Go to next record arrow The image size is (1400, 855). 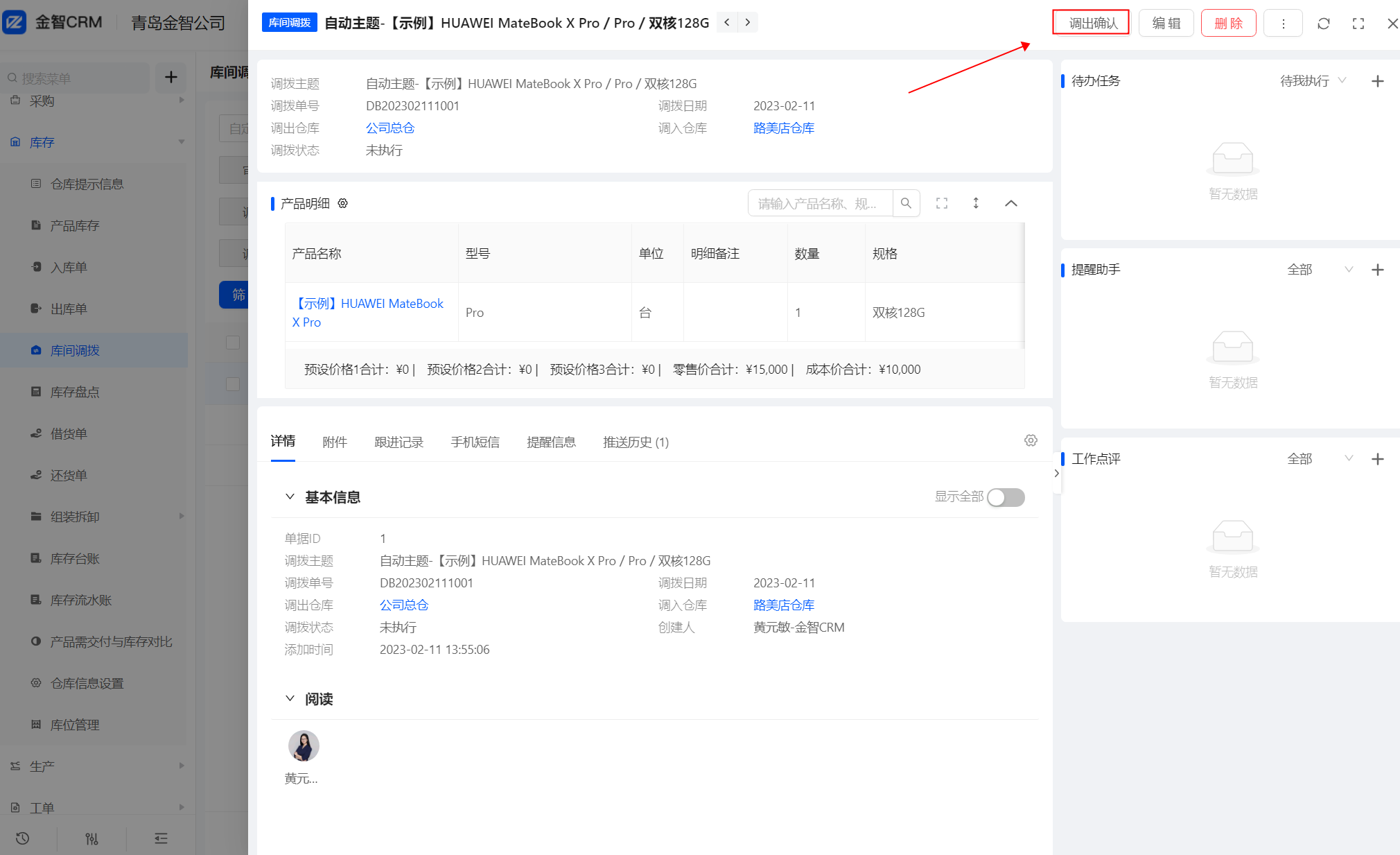click(747, 22)
